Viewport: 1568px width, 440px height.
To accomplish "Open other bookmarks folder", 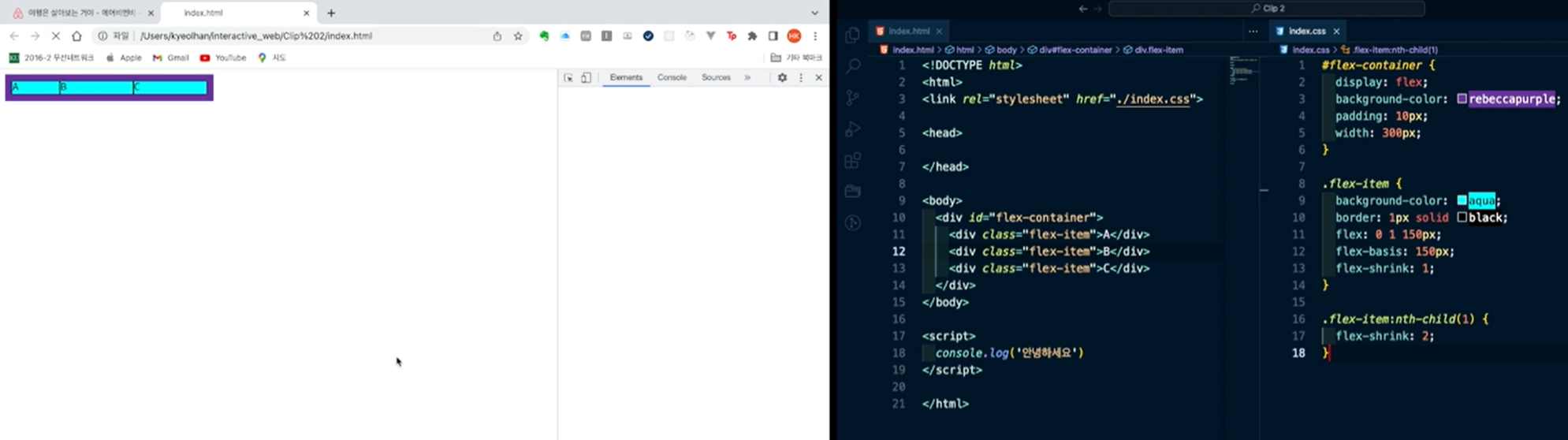I will (x=796, y=58).
